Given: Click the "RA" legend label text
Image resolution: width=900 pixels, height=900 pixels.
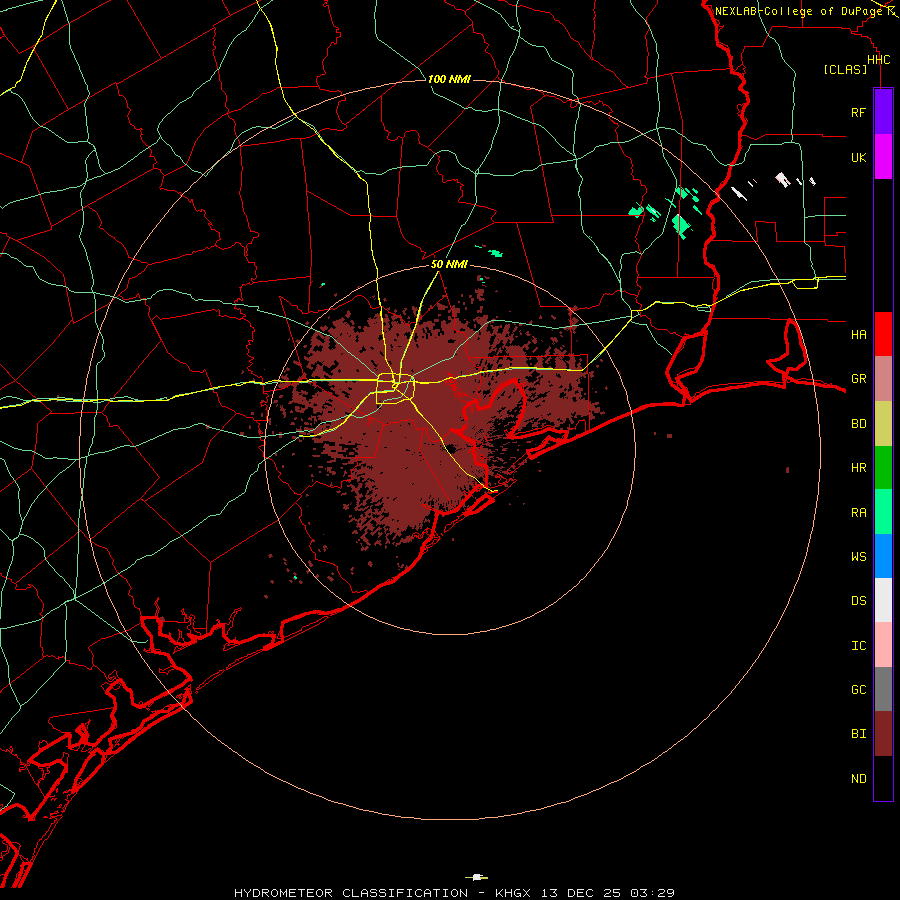Looking at the screenshot, I should click(x=858, y=513).
